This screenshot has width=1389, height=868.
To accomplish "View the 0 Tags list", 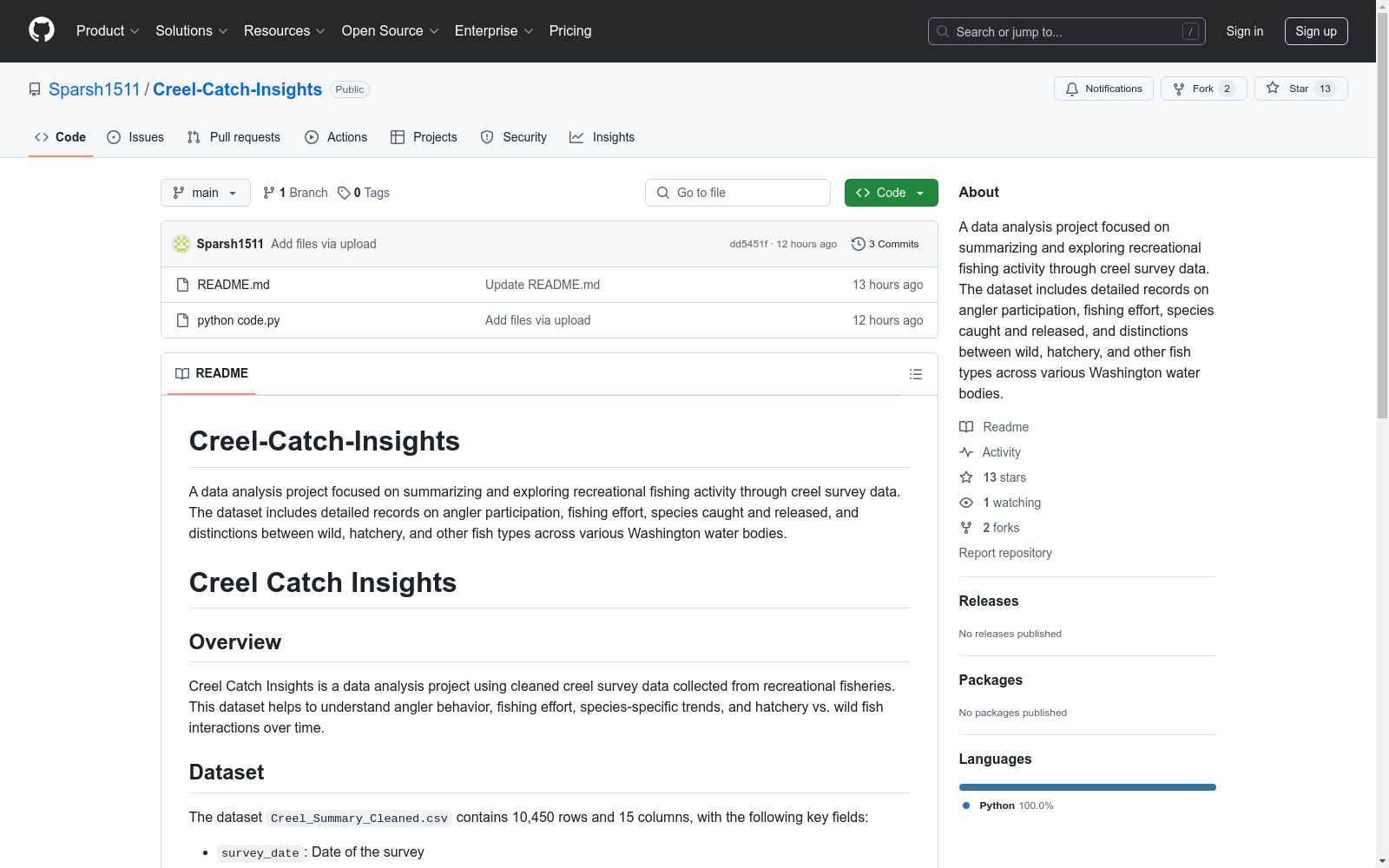I will (364, 193).
